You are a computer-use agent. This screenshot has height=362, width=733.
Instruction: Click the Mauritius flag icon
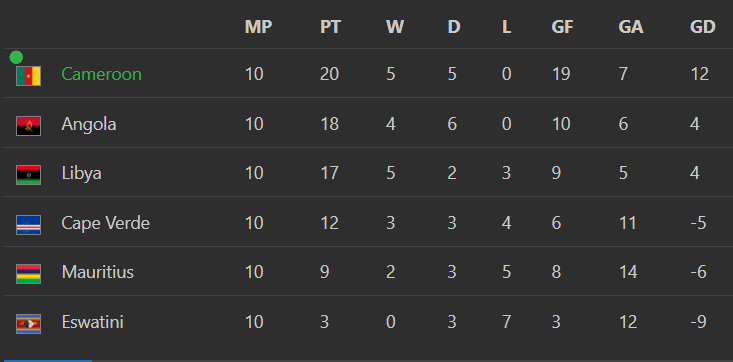(x=29, y=274)
